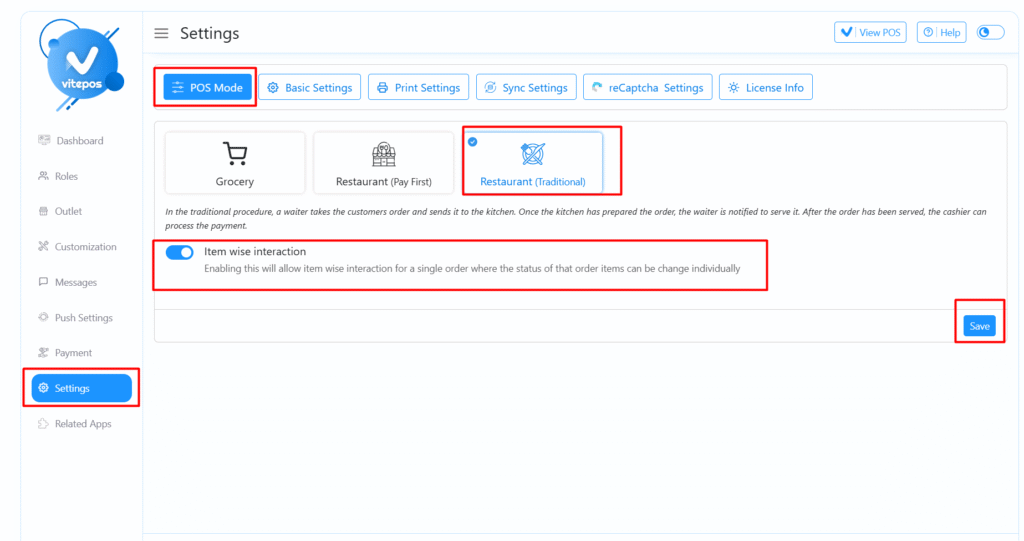Open the reCaptcha Settings tab
1024x541 pixels.
click(x=647, y=88)
